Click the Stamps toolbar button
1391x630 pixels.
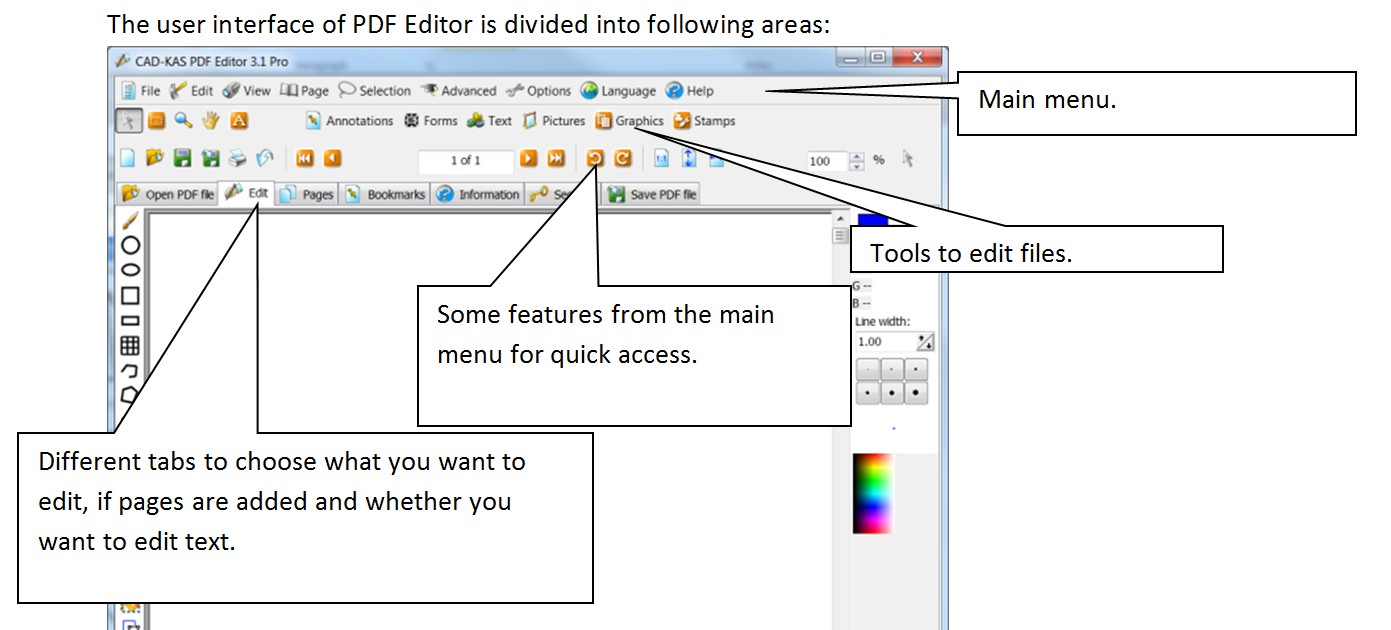tap(705, 121)
